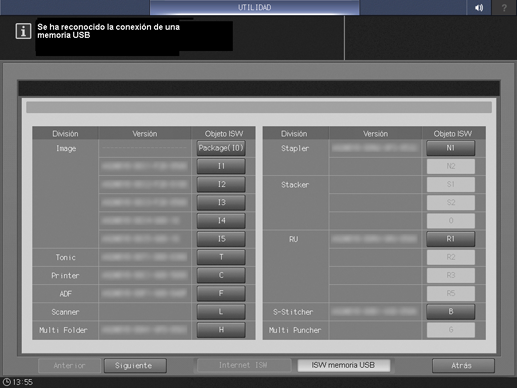Choose the ADF F object button
The image size is (517, 388).
221,293
